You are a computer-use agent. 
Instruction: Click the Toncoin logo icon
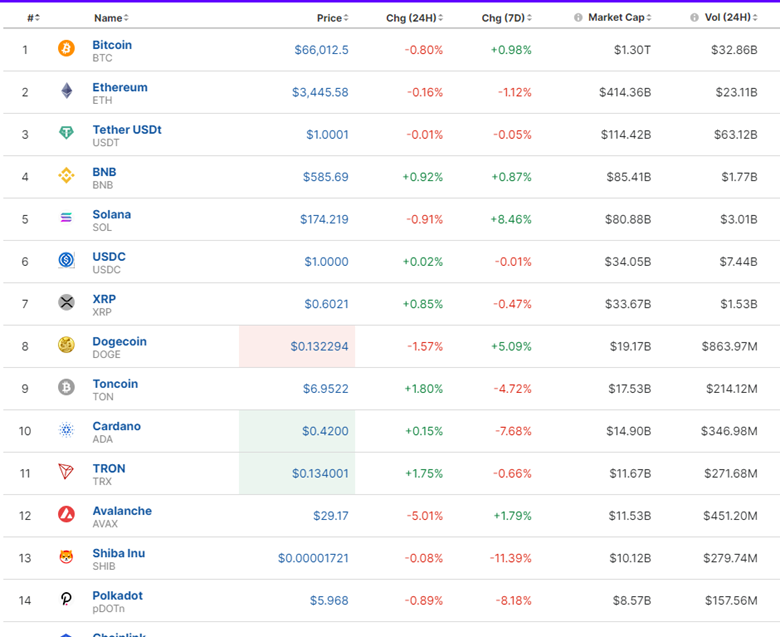[66, 387]
